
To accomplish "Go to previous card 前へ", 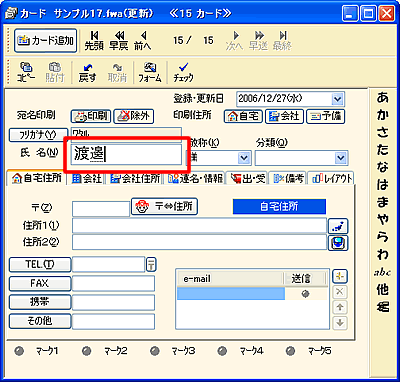I will pos(143,41).
